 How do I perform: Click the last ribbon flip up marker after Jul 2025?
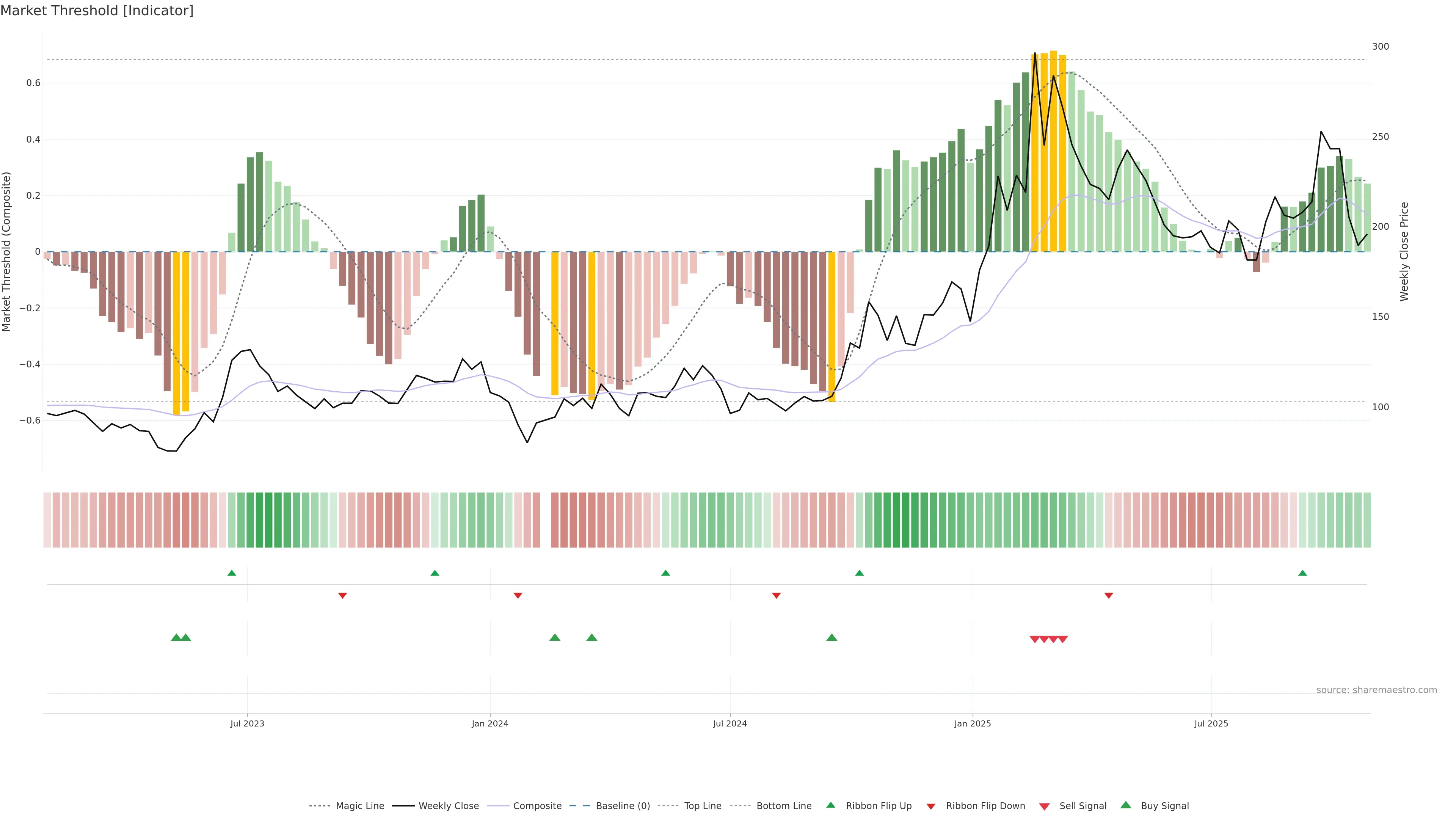(x=1303, y=573)
